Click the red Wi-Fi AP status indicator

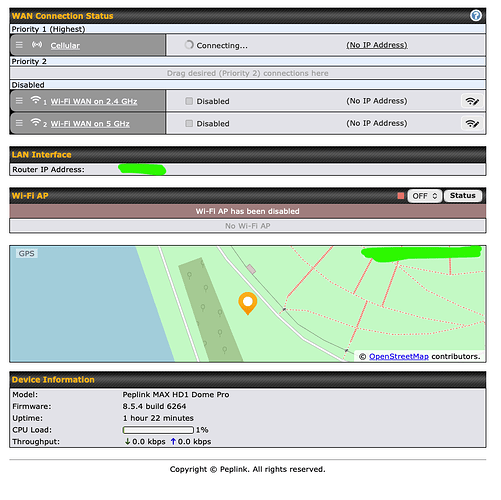click(x=401, y=196)
